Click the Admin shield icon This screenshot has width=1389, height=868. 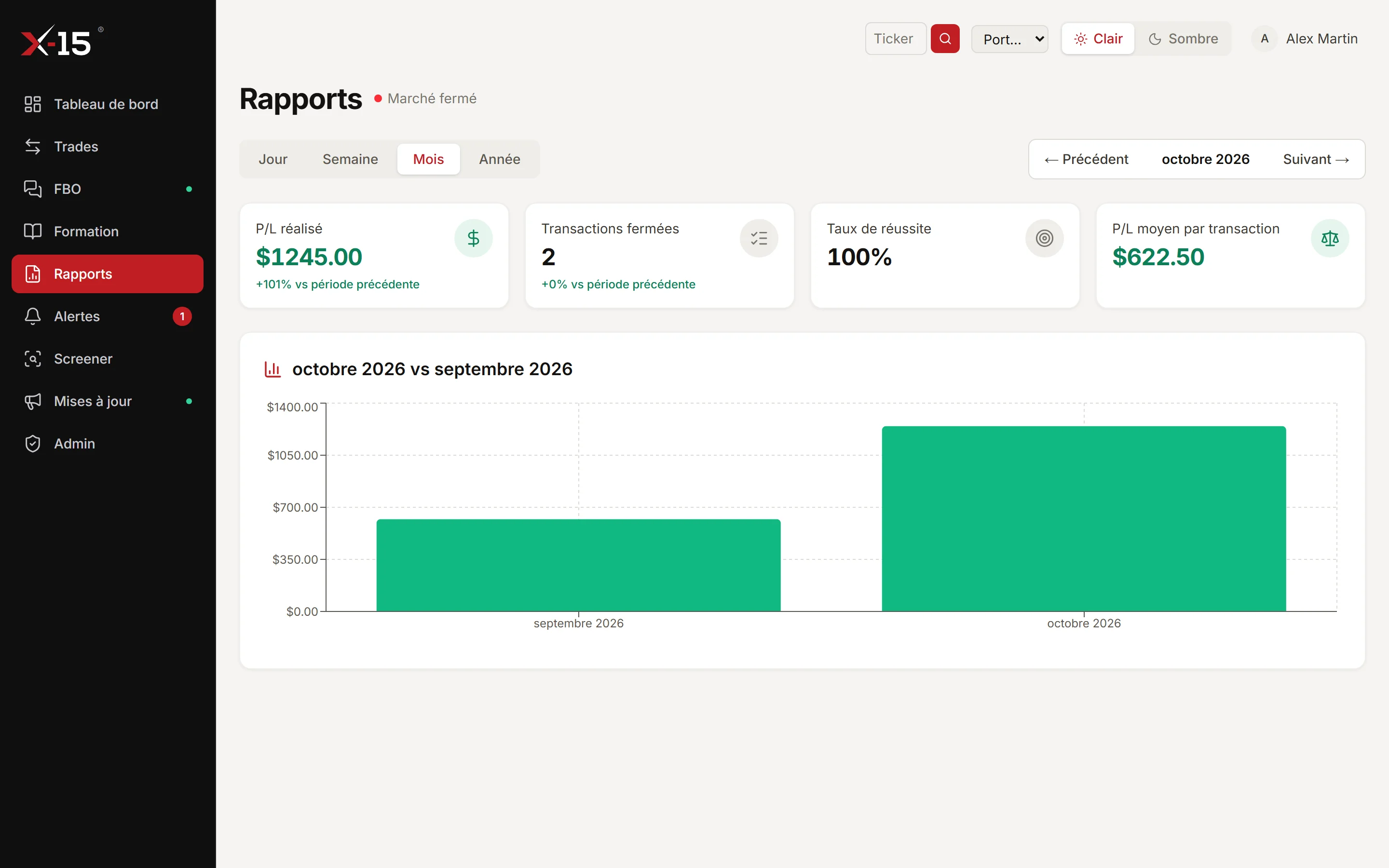[33, 444]
